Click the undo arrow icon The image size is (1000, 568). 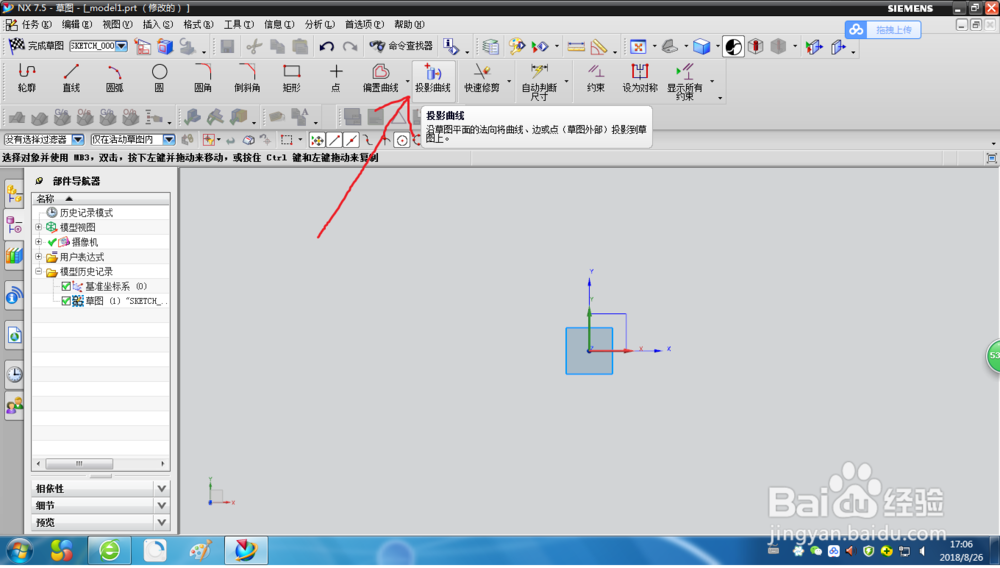tap(327, 47)
